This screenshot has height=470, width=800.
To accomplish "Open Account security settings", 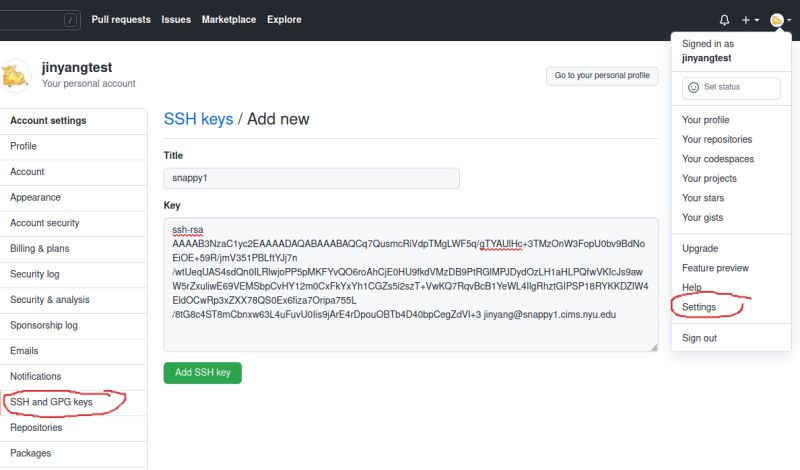I will 73,223.
